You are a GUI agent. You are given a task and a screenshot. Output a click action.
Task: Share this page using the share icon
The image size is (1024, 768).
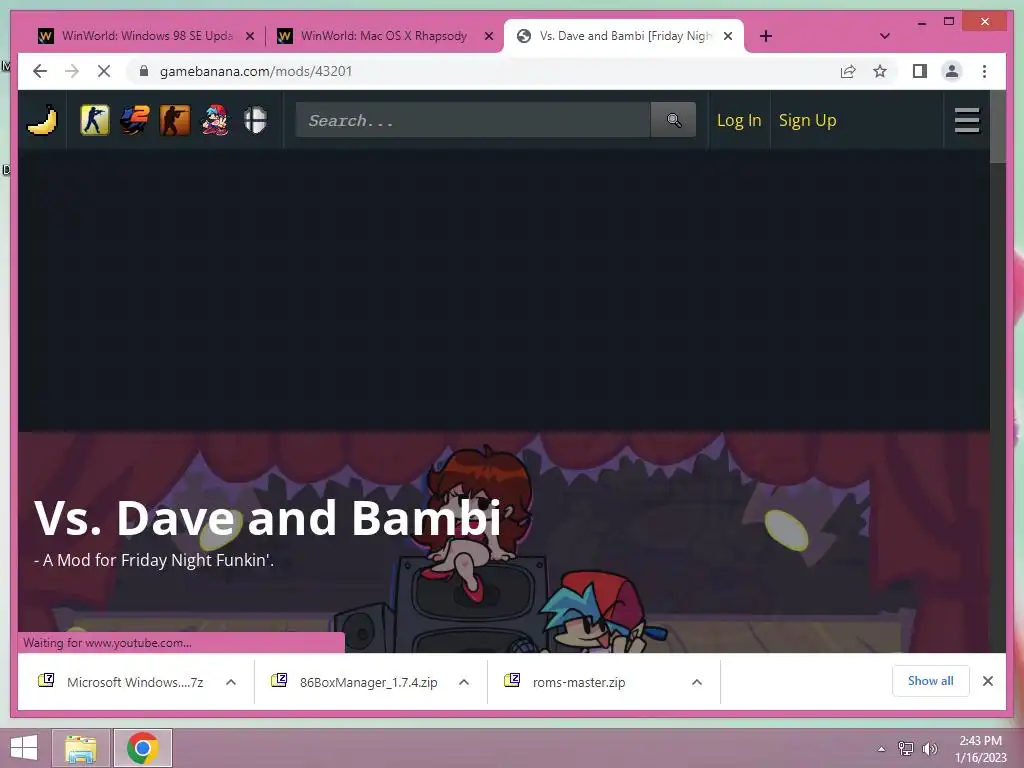click(848, 71)
